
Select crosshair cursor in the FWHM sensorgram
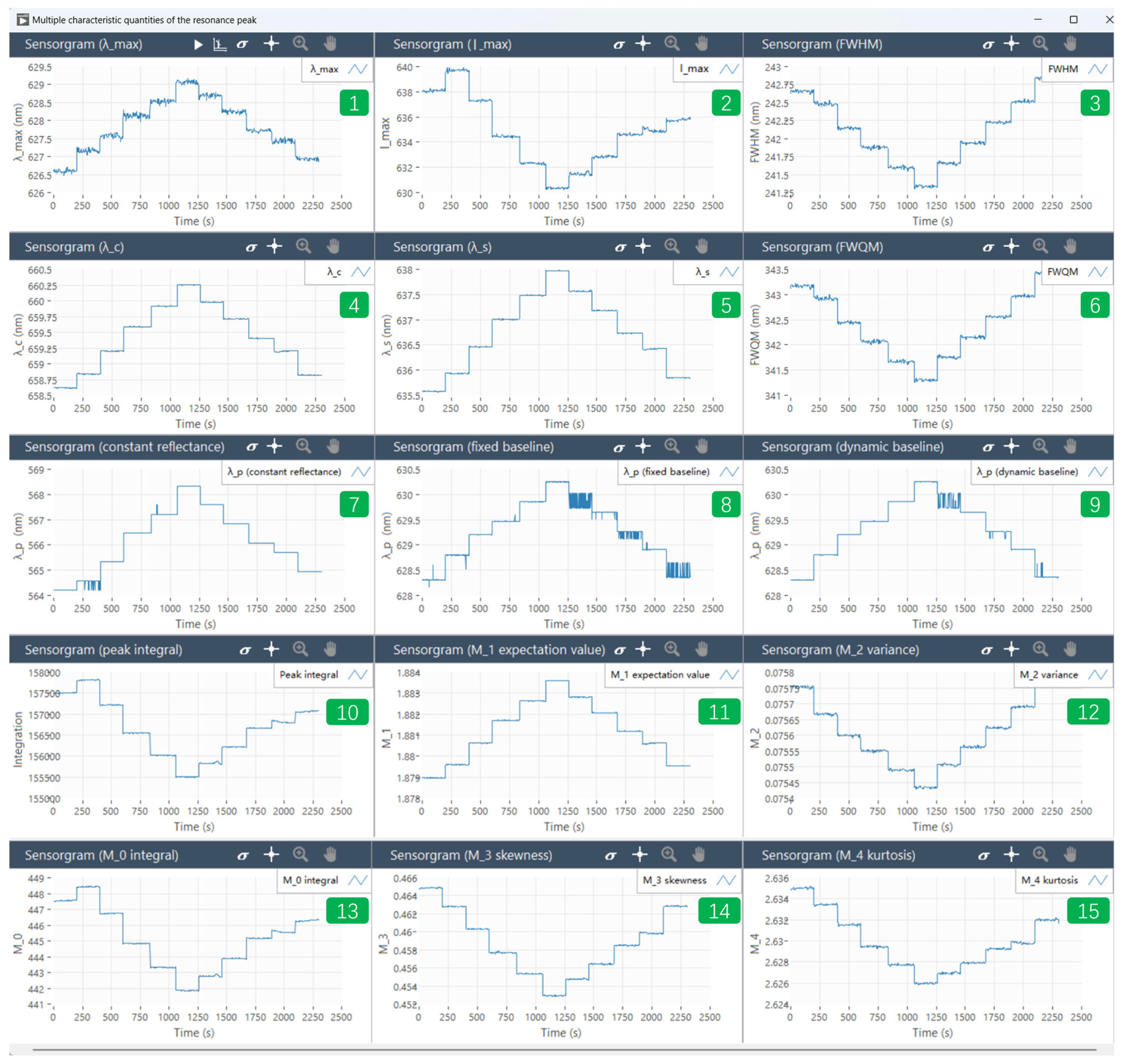pos(1011,44)
